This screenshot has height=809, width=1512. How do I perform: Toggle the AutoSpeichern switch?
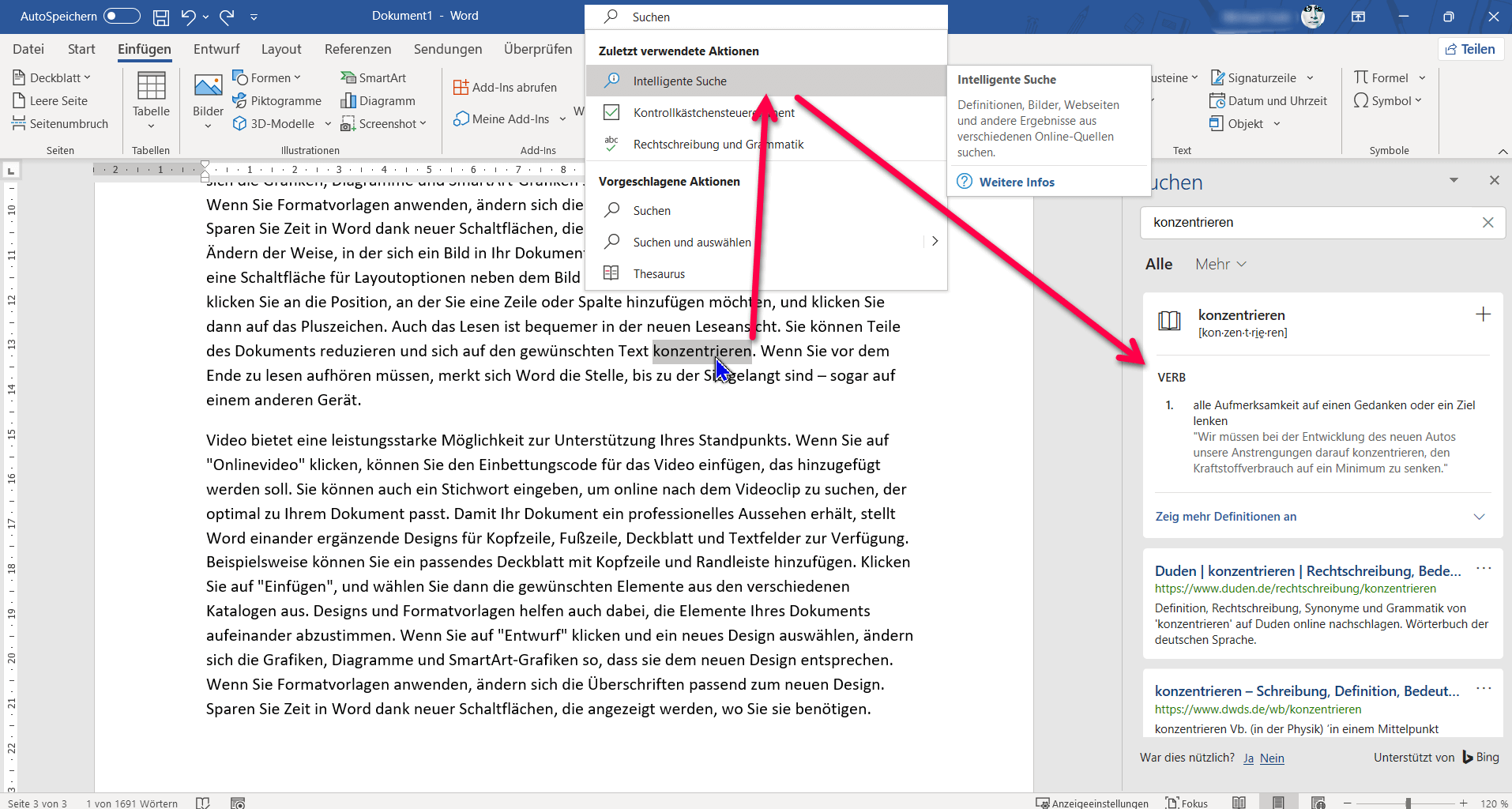tap(122, 16)
